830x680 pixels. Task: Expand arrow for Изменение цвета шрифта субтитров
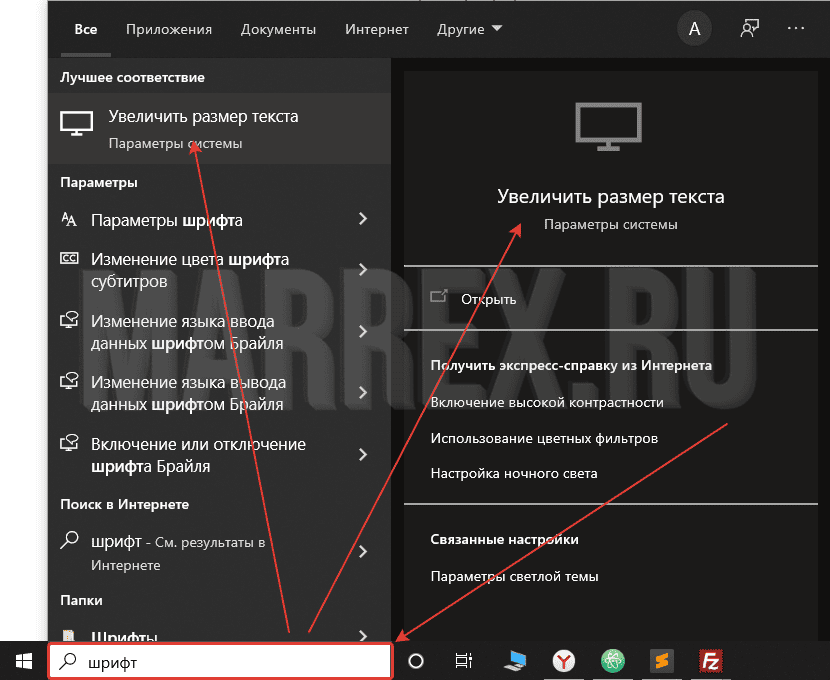tap(363, 269)
